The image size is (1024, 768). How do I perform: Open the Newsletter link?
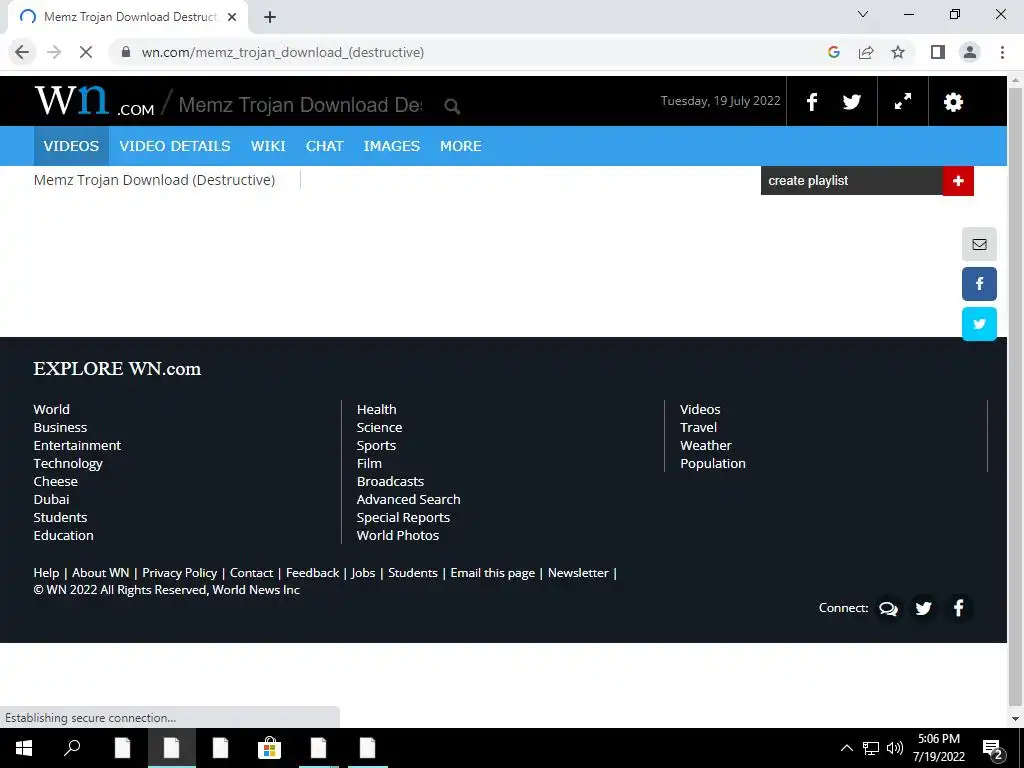pyautogui.click(x=579, y=573)
